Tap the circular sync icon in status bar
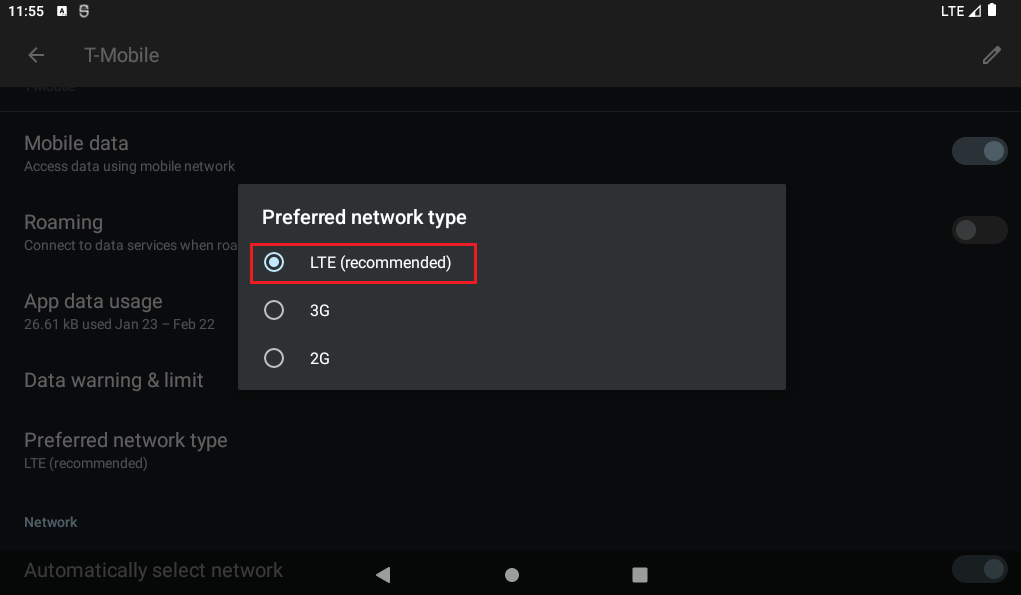Screen dimensions: 1021x595 tap(84, 11)
